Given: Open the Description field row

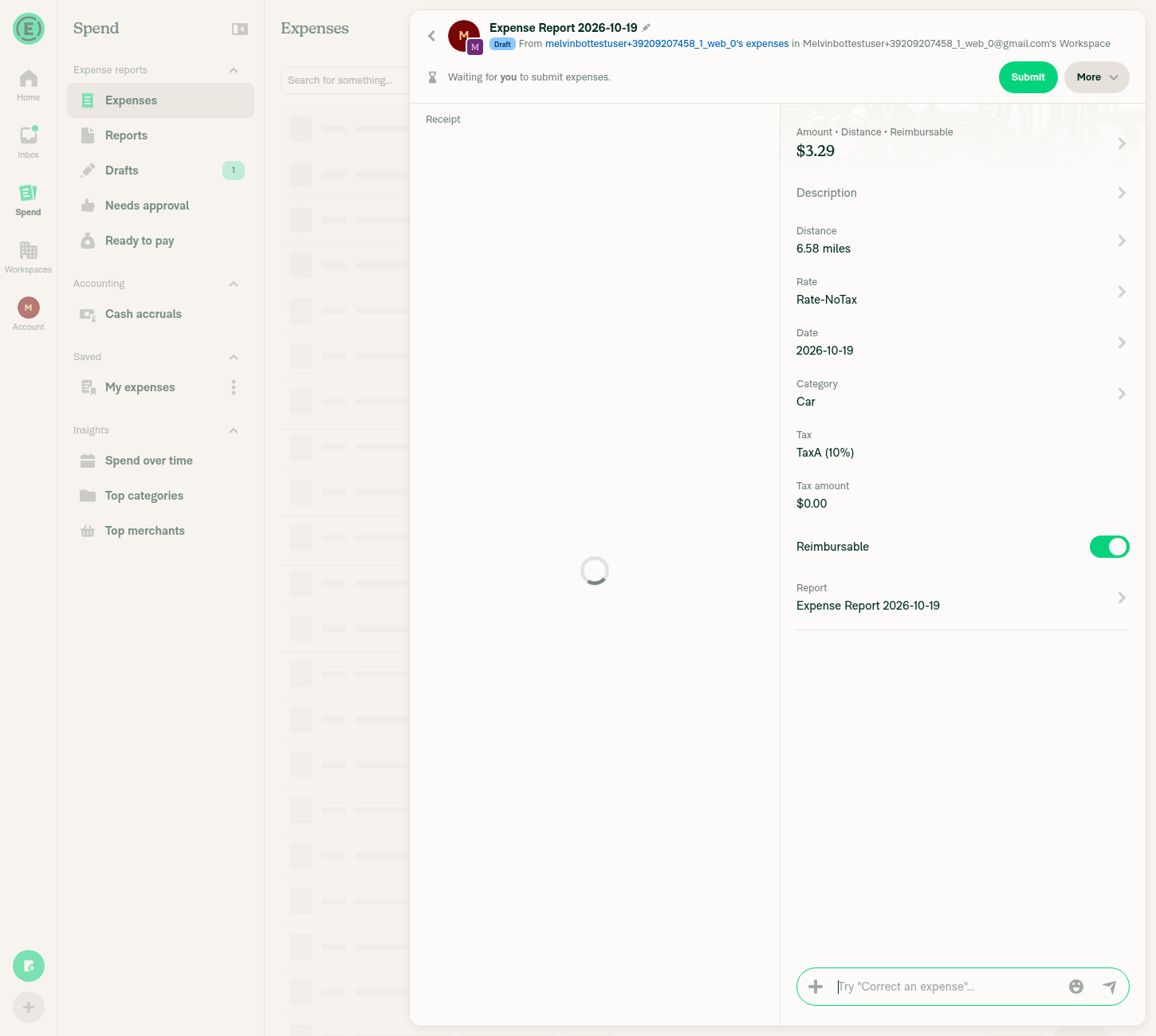Looking at the screenshot, I should tap(962, 193).
